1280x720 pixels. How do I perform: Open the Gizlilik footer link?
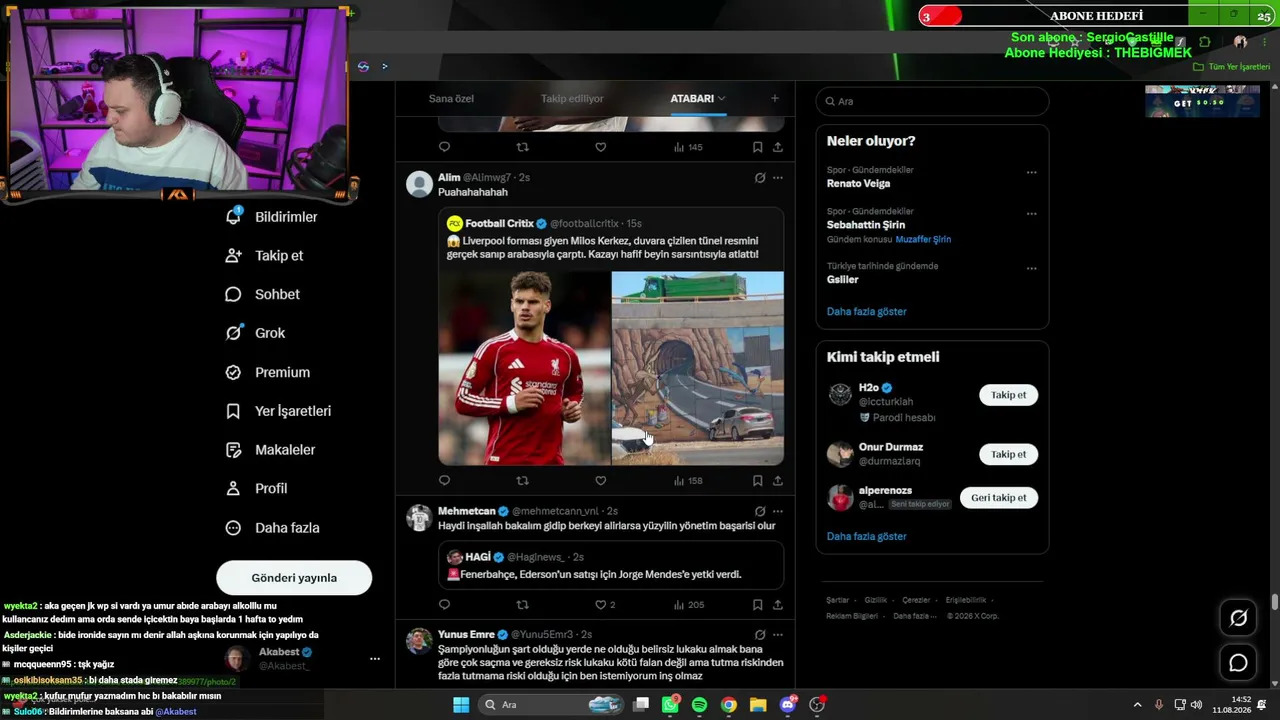point(875,600)
